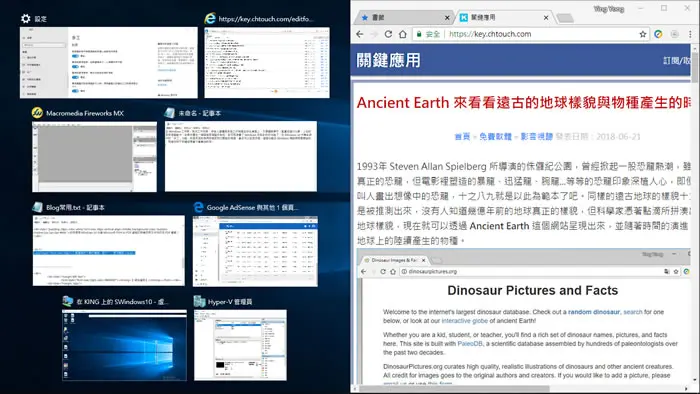The width and height of the screenshot is (700, 394).
Task: Open the 免費軟體 category link
Action: click(x=495, y=137)
